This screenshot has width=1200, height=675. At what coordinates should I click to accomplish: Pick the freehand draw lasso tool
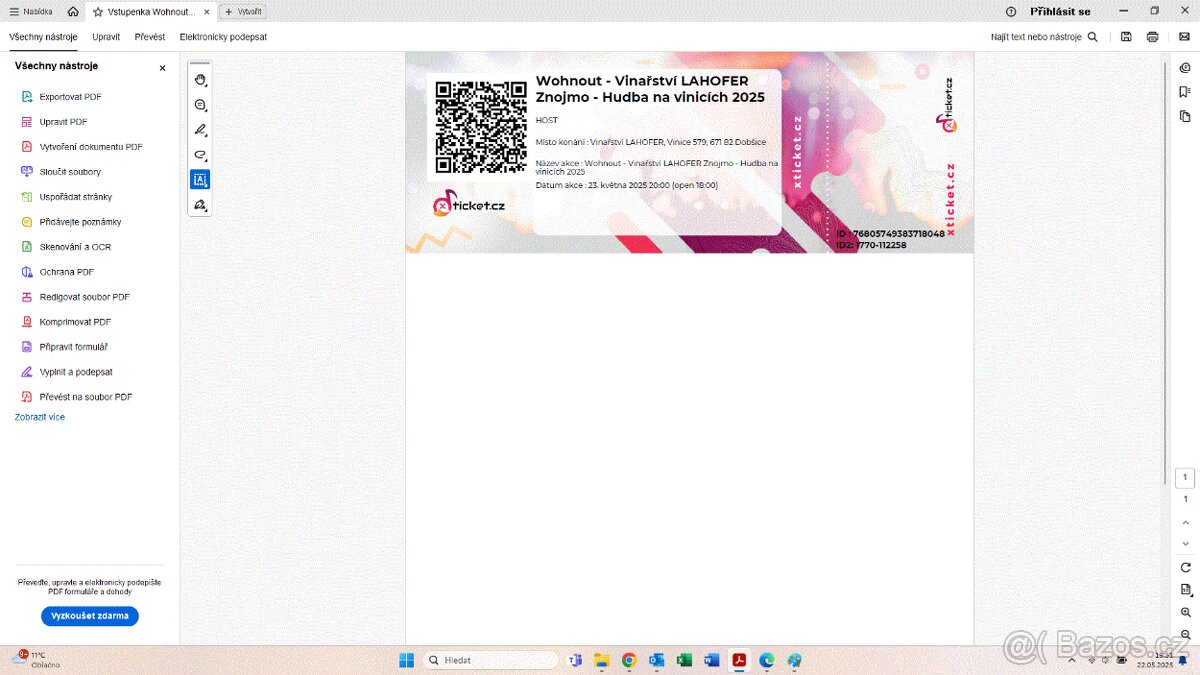pyautogui.click(x=200, y=155)
